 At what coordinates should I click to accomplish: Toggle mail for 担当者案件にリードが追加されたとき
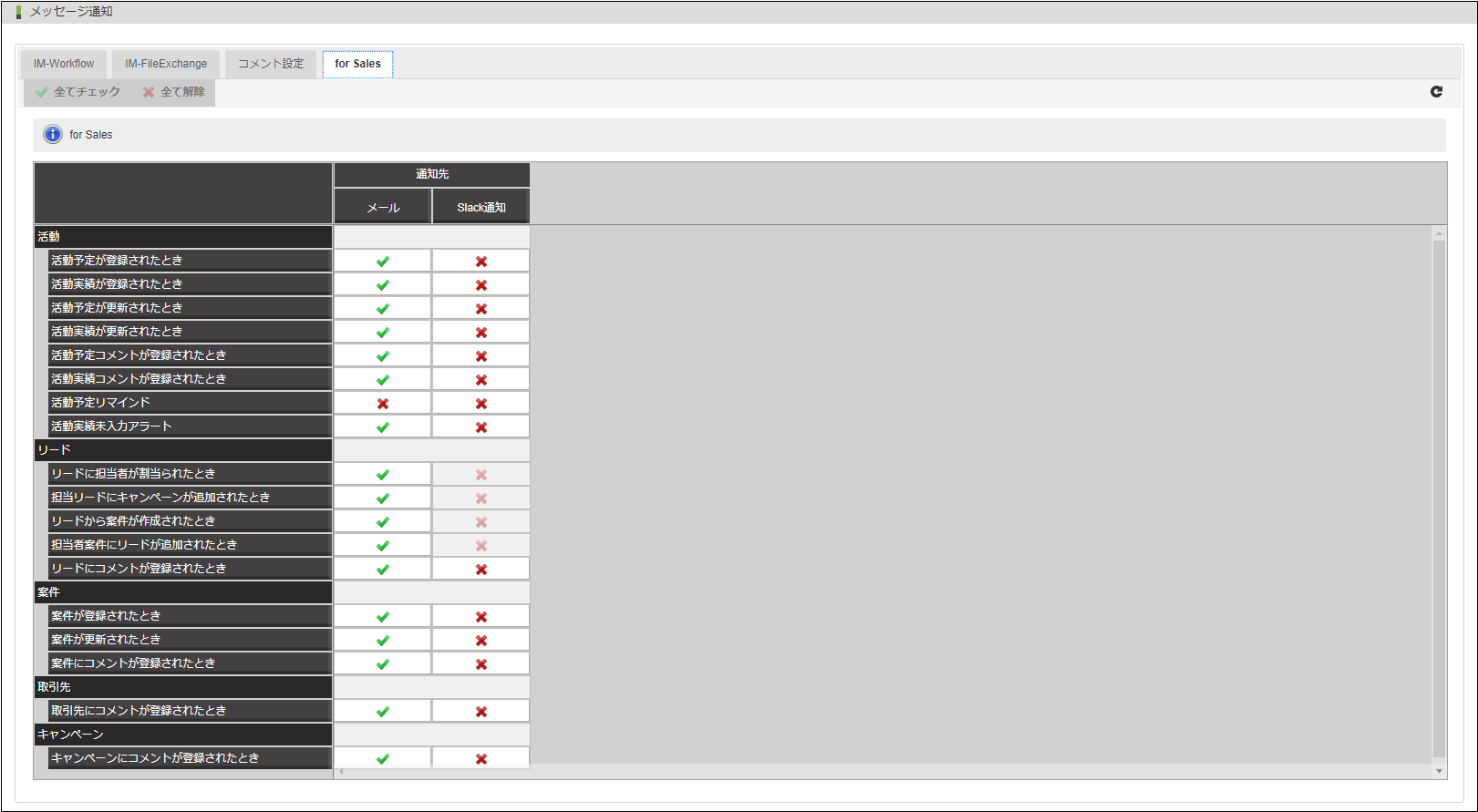click(x=383, y=545)
